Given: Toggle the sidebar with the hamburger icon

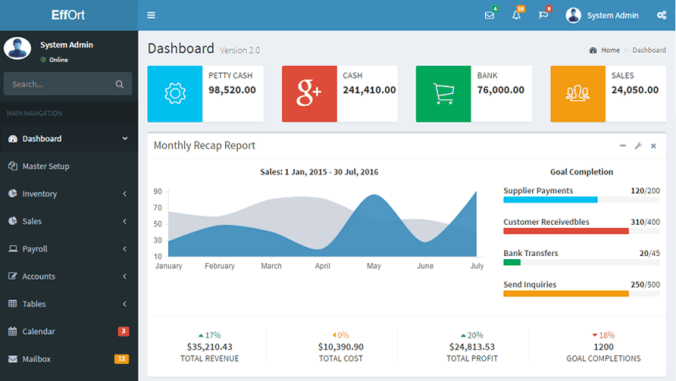Looking at the screenshot, I should [151, 15].
